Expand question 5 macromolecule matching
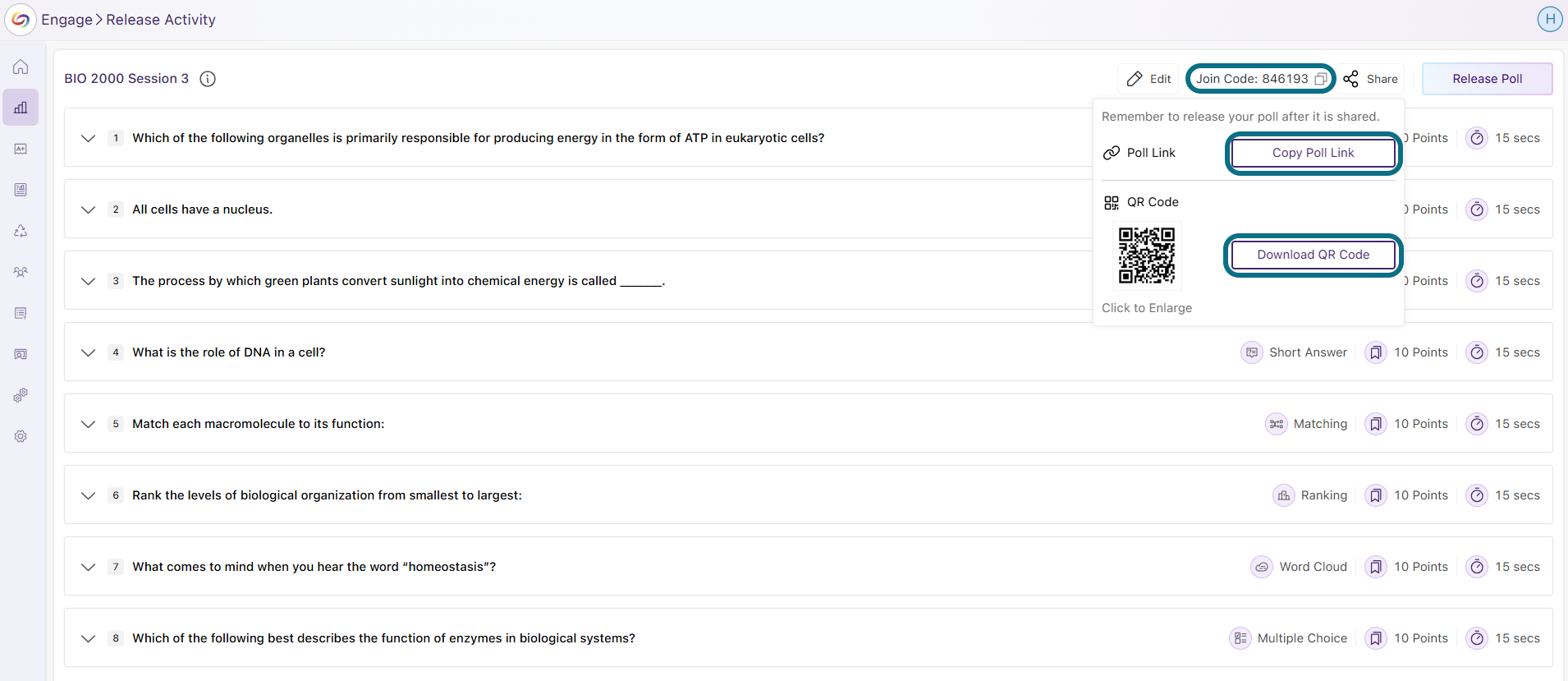 click(89, 424)
